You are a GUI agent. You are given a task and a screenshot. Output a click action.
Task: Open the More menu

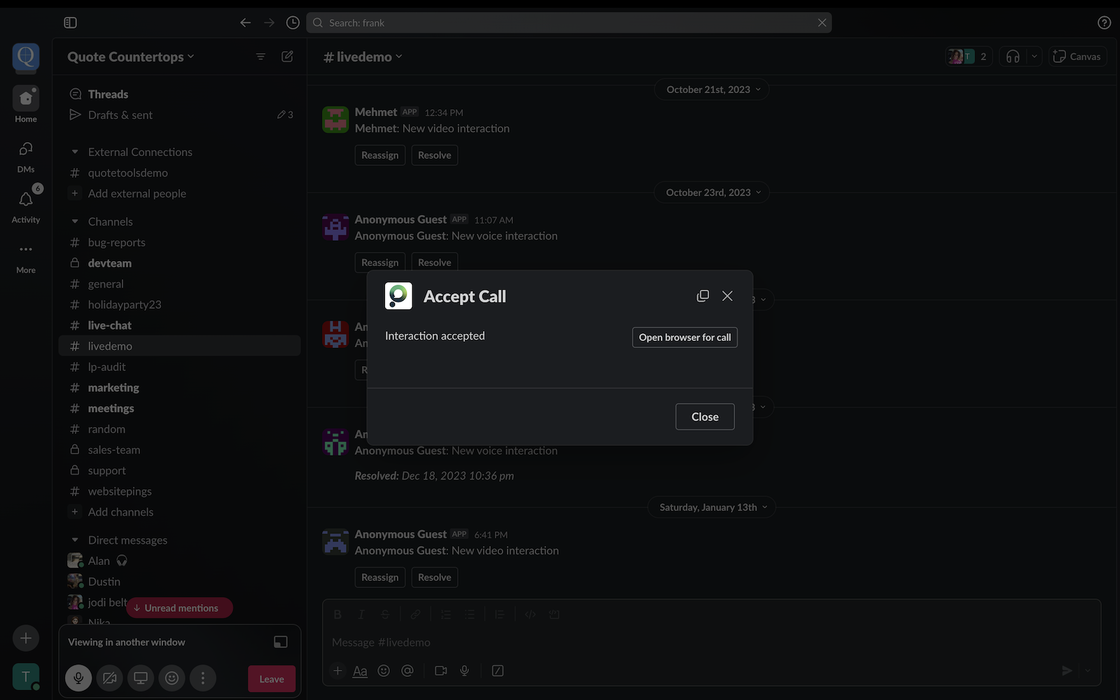pos(26,257)
